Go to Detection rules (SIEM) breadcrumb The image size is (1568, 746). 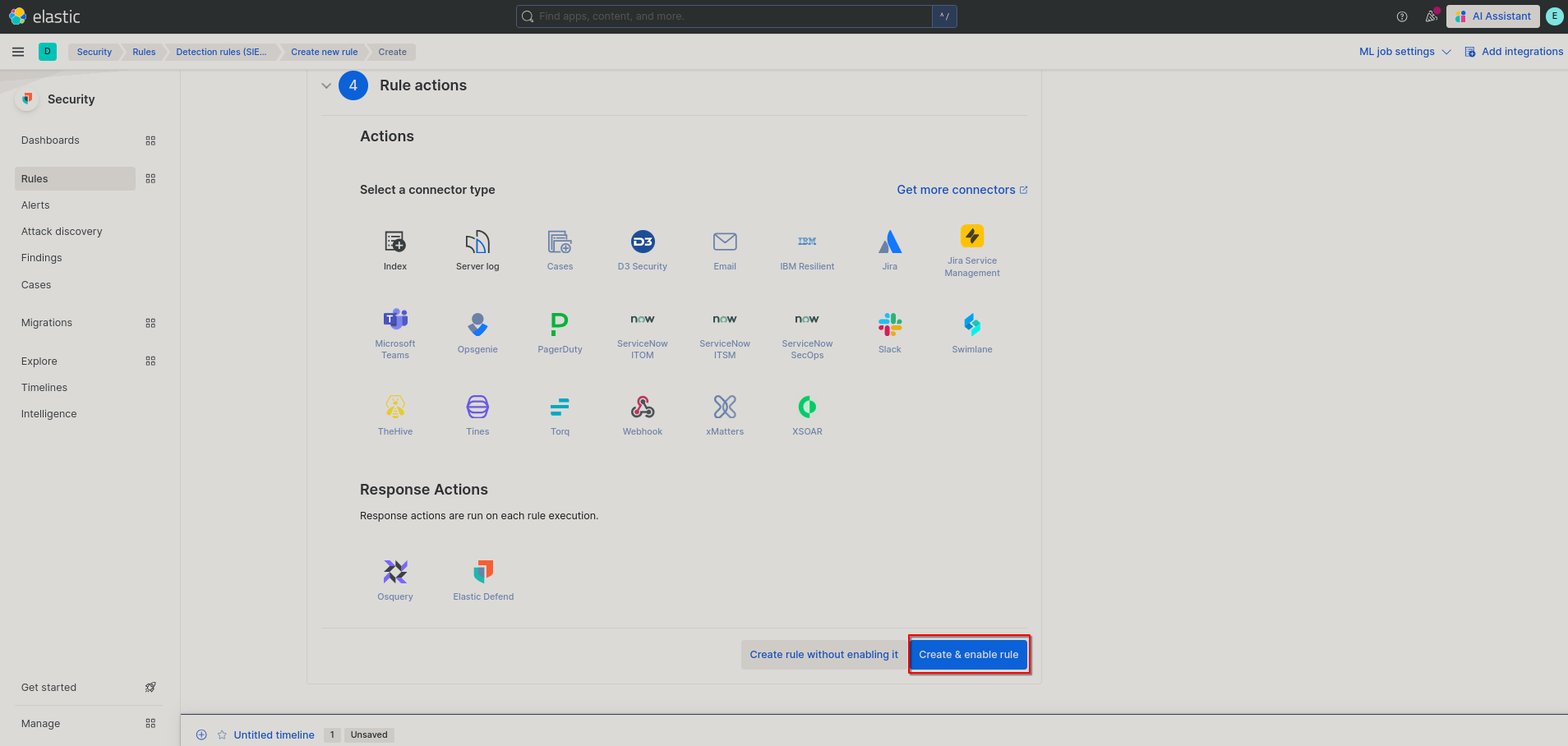click(221, 52)
